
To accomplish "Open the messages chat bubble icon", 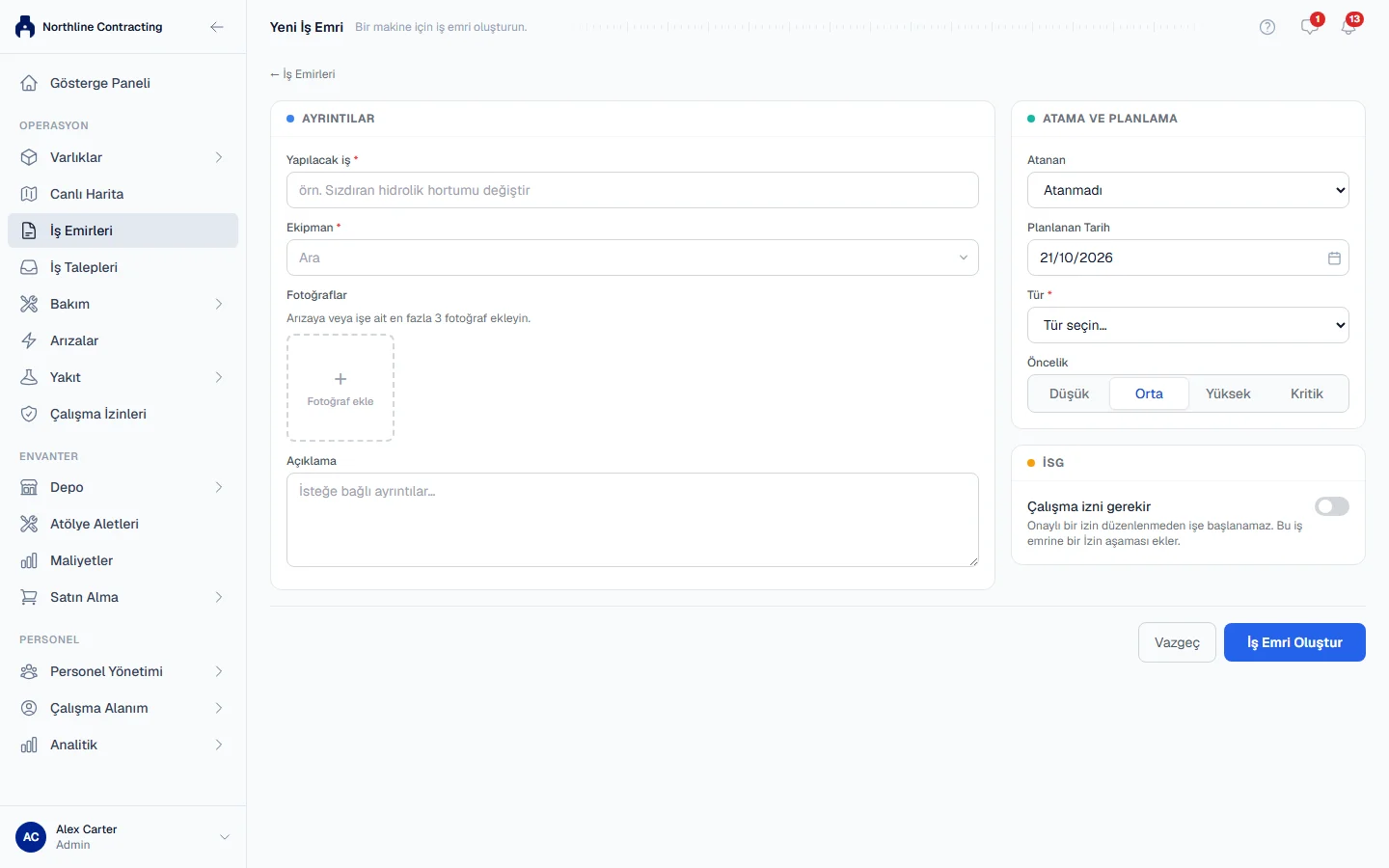I will point(1310,27).
